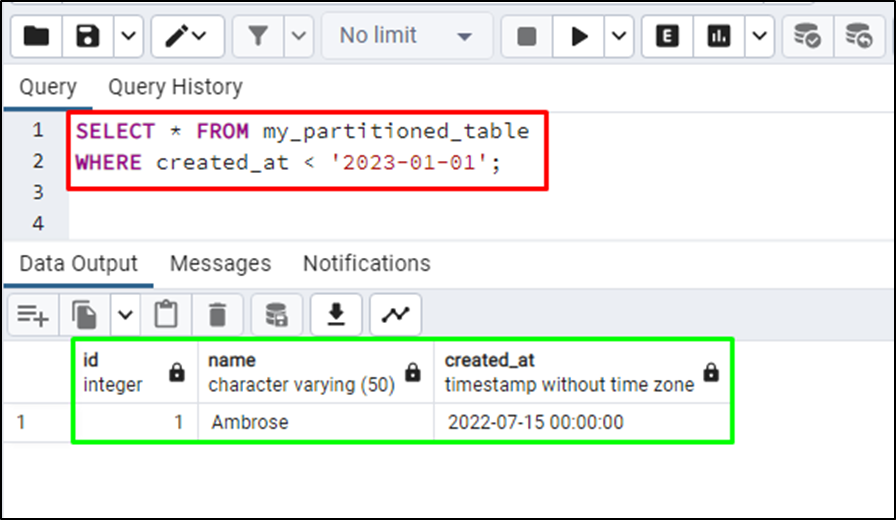Select the Ambrose name cell
This screenshot has height=520, width=896.
315,422
